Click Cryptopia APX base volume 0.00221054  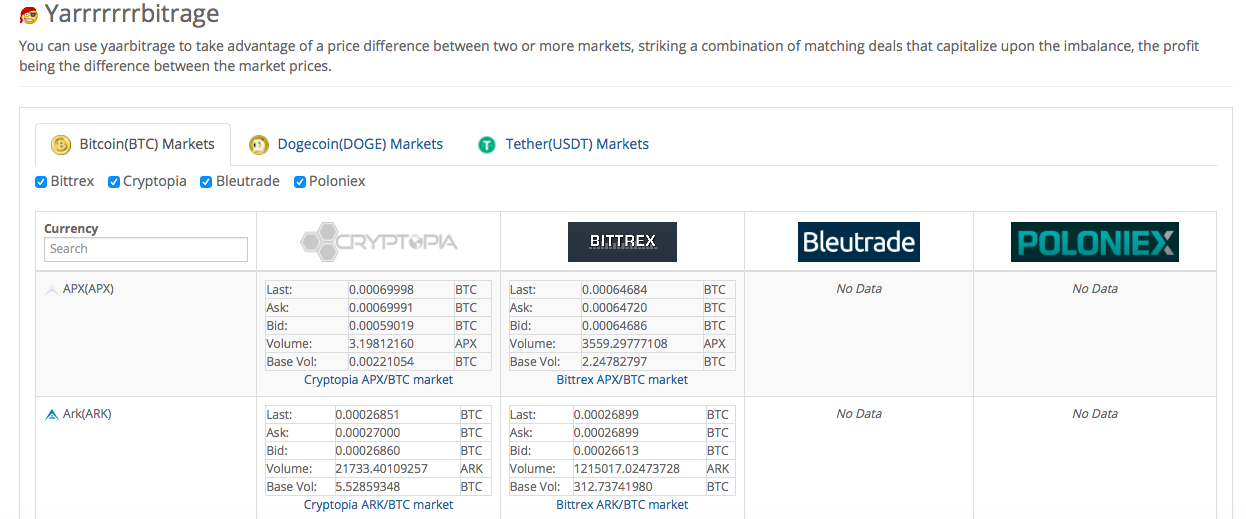tap(381, 362)
